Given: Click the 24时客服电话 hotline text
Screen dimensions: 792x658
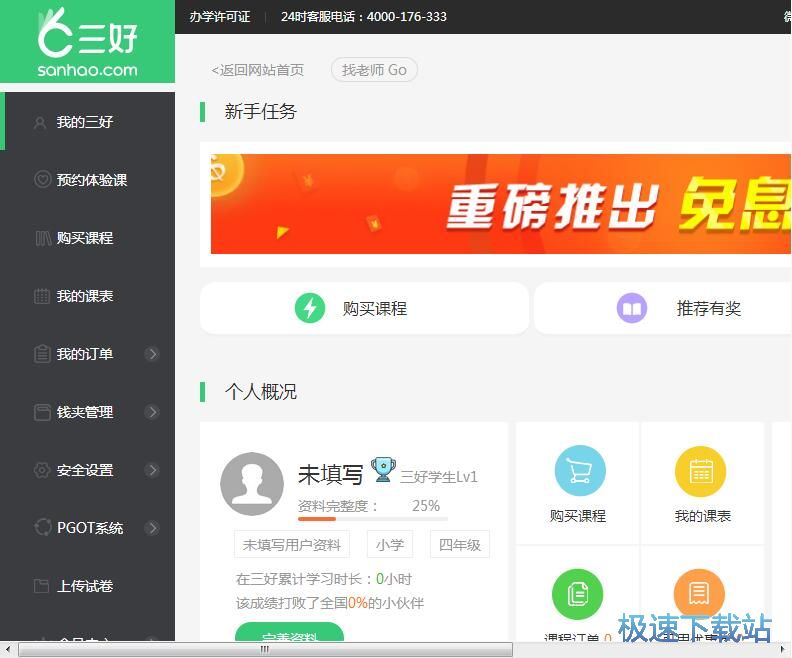Looking at the screenshot, I should [x=364, y=17].
